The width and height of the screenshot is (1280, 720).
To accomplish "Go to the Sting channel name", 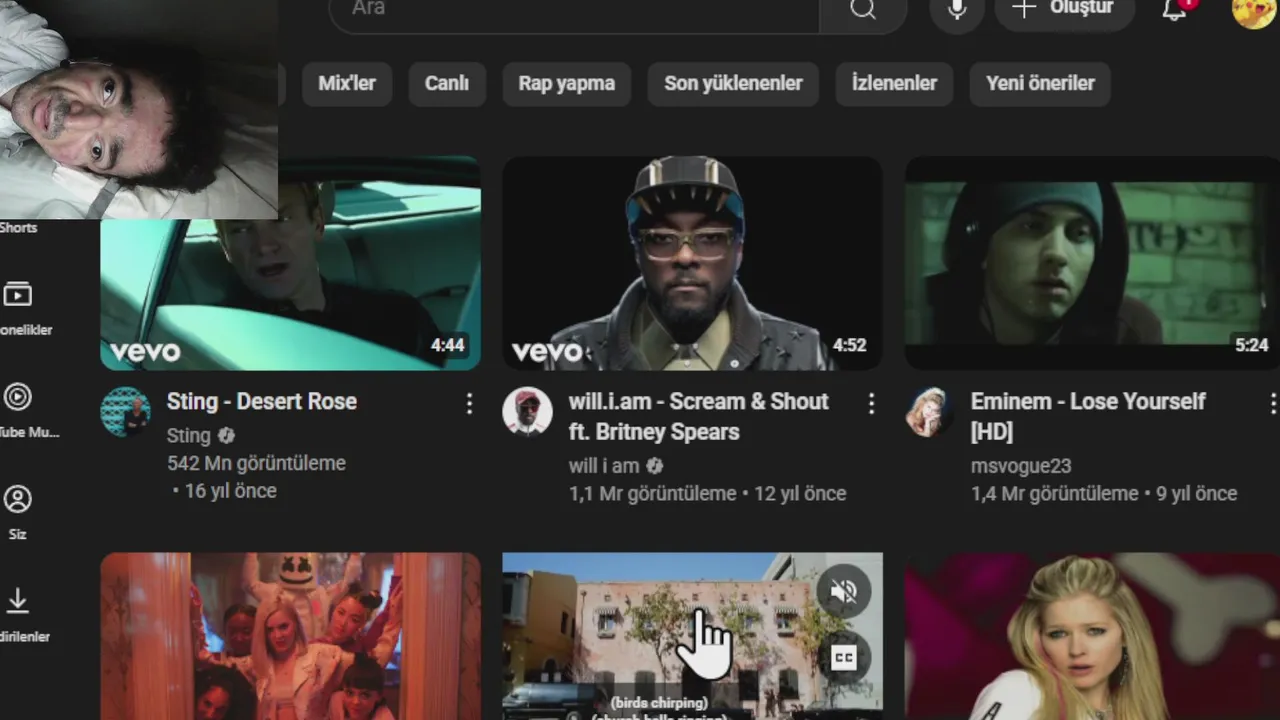I will click(x=189, y=435).
